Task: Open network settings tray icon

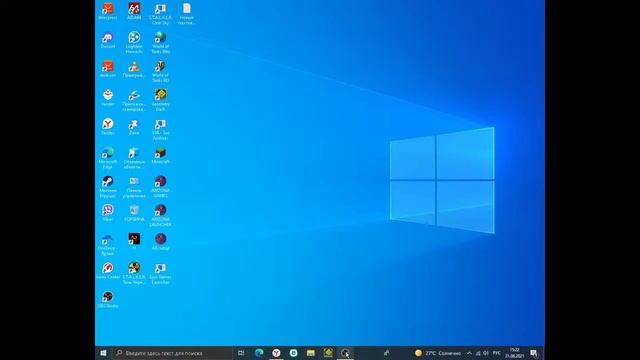Action: coord(478,353)
